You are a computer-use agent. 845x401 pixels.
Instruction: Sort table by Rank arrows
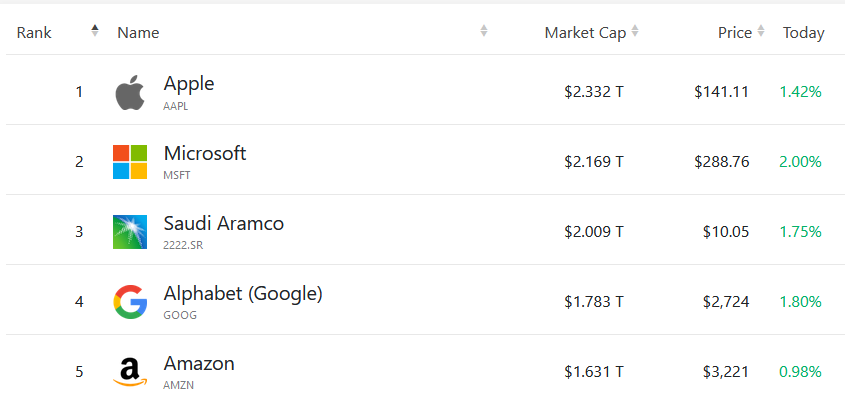pos(95,31)
